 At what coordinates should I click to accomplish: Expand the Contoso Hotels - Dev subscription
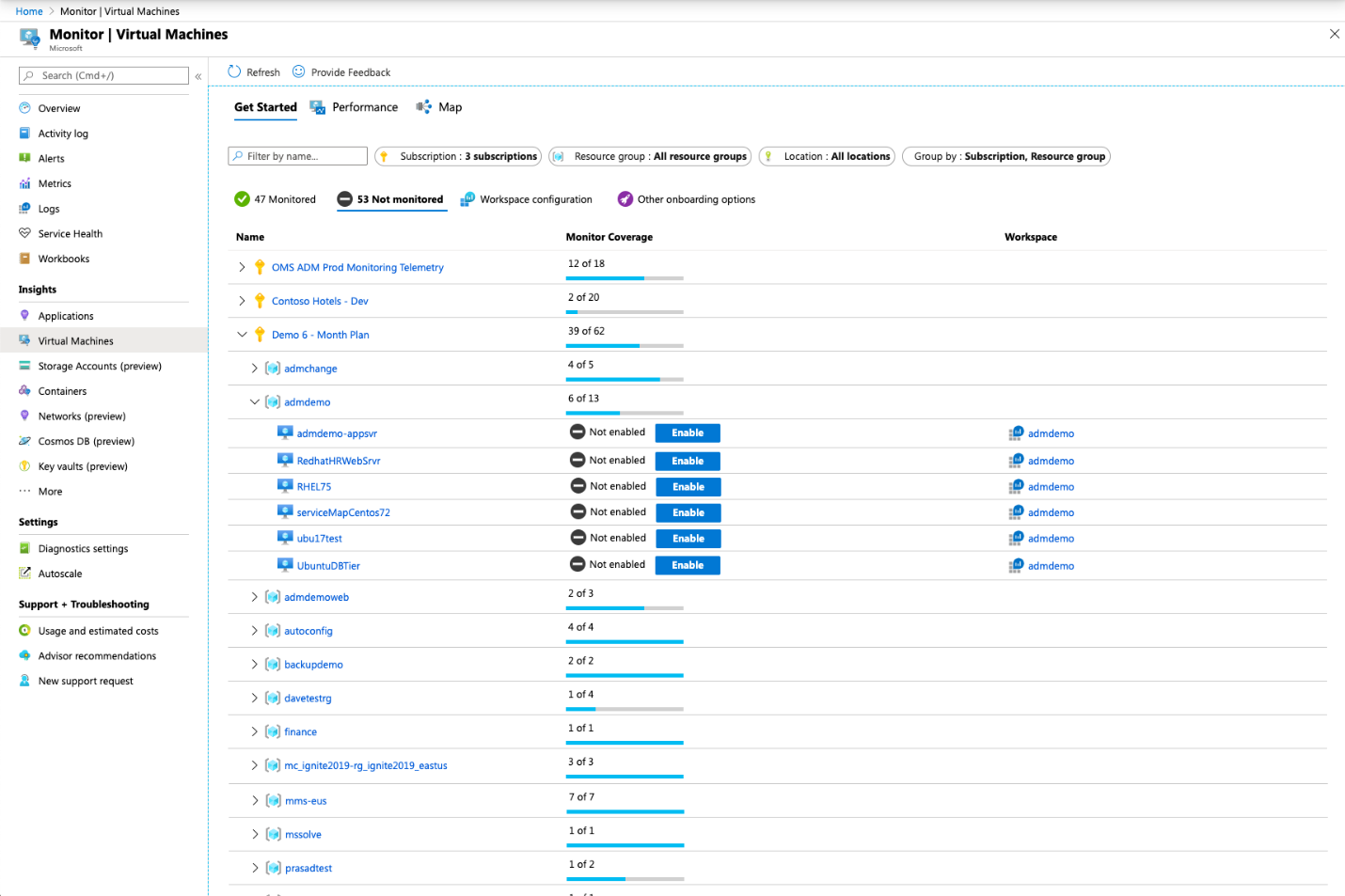(242, 301)
